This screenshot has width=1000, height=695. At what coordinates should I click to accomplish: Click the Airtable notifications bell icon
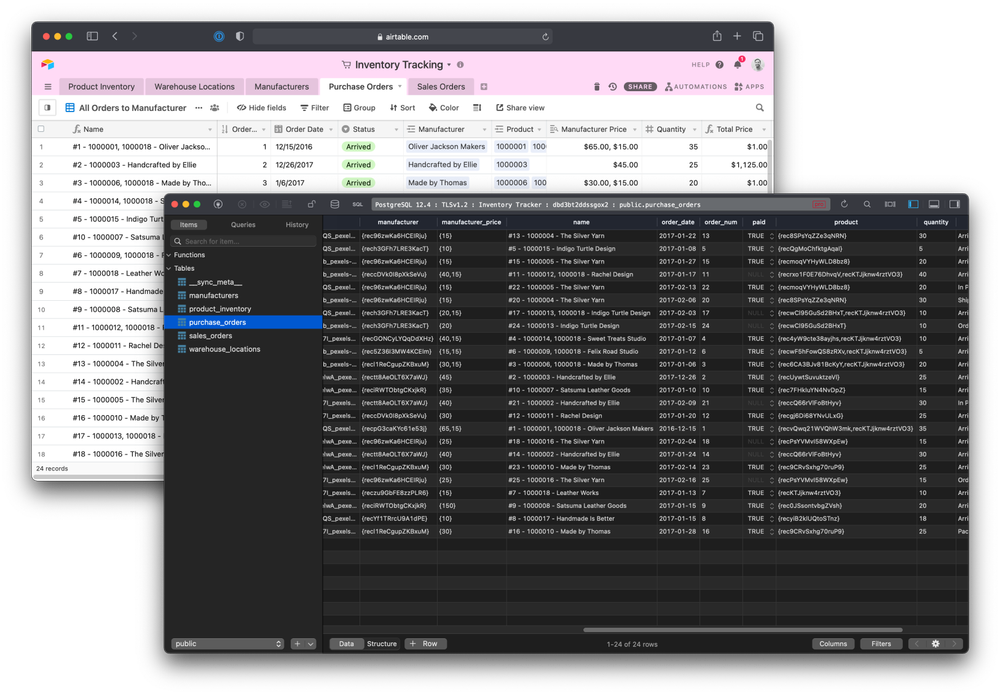click(x=738, y=64)
